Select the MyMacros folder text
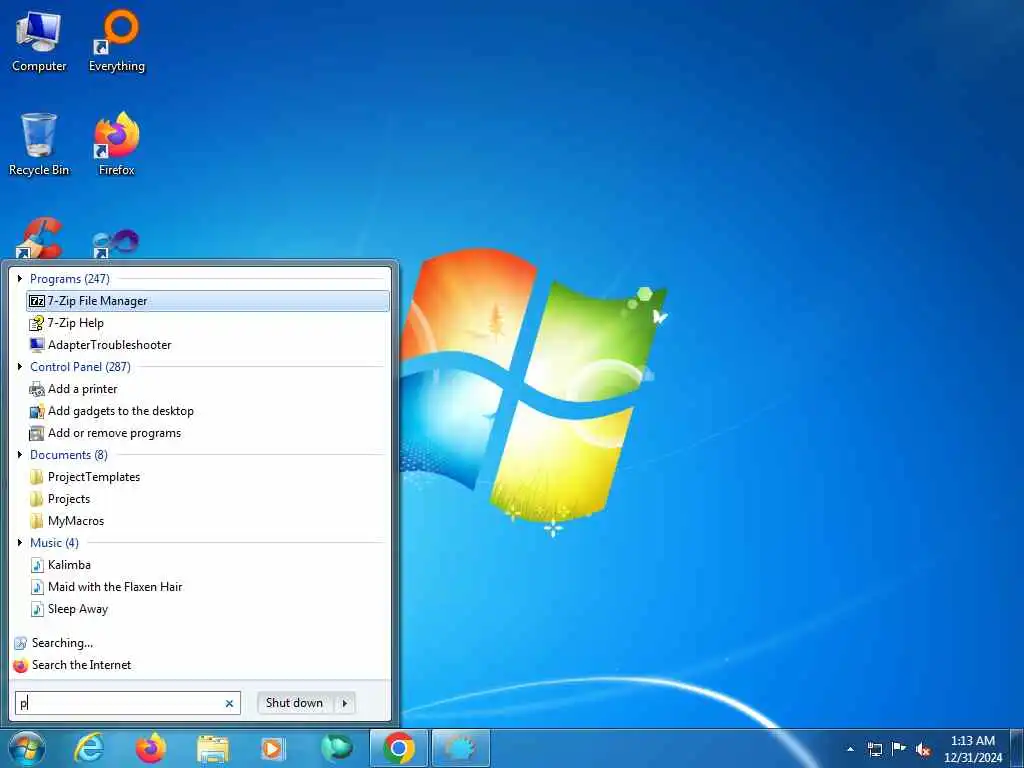This screenshot has height=768, width=1024. [76, 521]
